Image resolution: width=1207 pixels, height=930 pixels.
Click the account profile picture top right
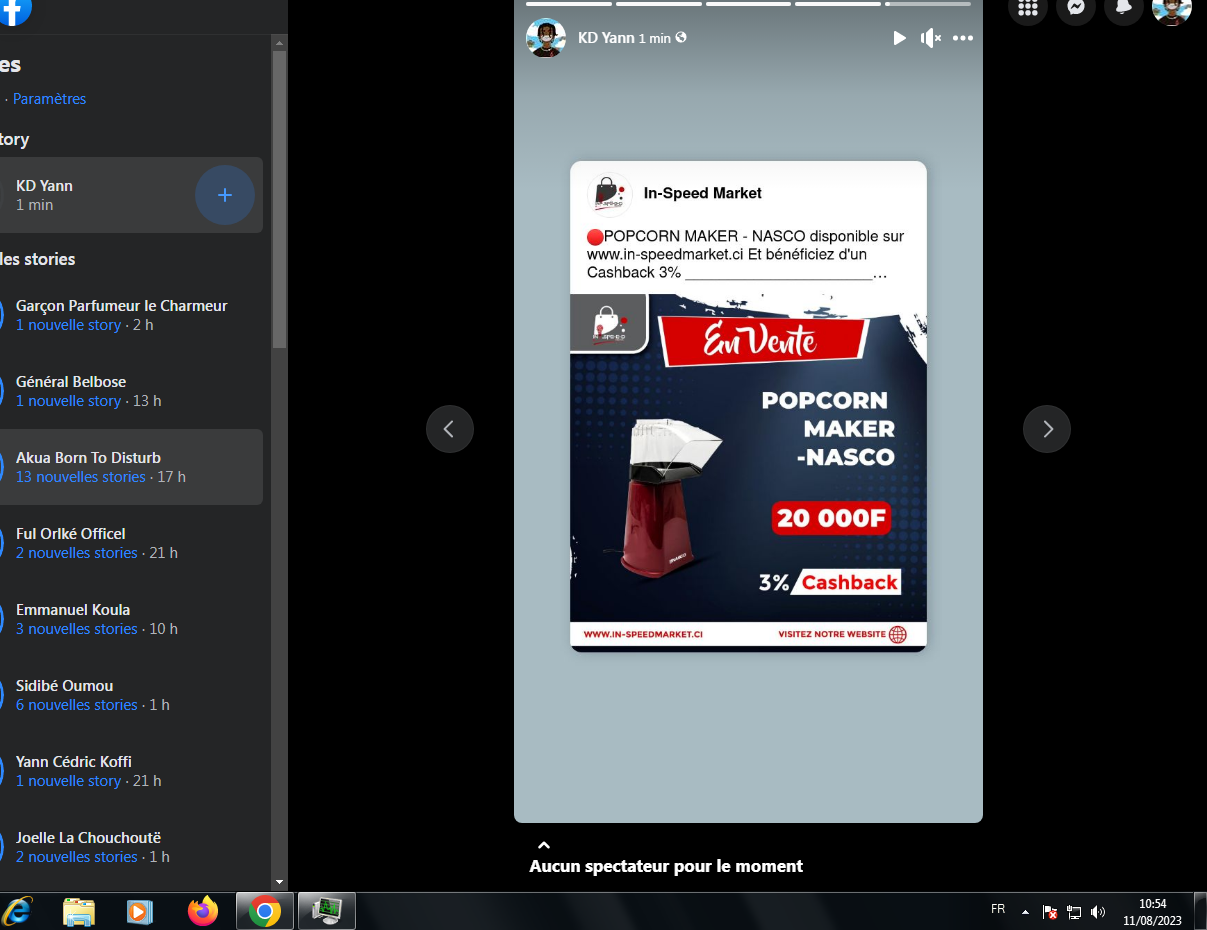coord(1171,9)
